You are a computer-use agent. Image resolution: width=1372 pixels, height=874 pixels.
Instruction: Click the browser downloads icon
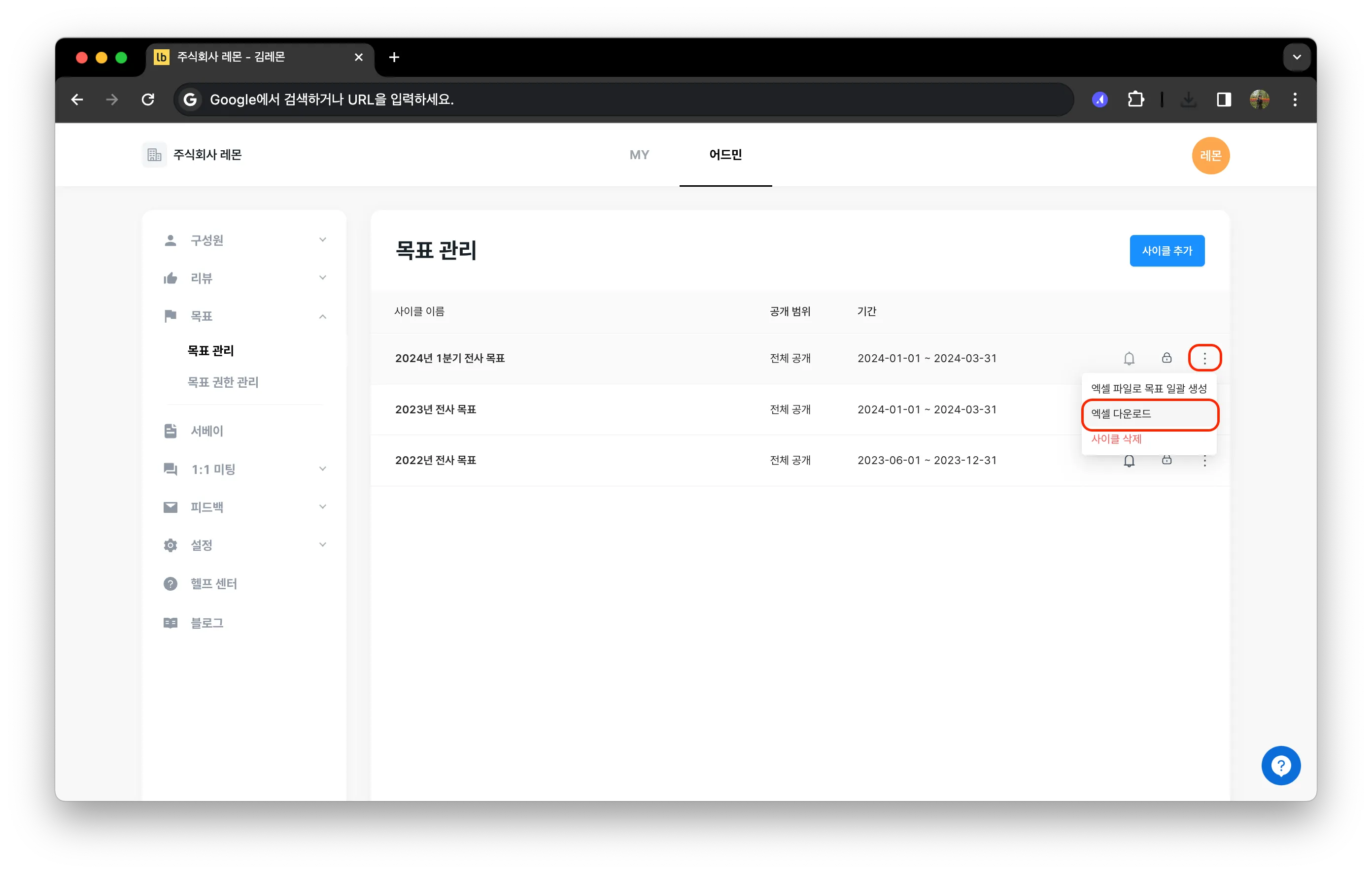(1188, 100)
